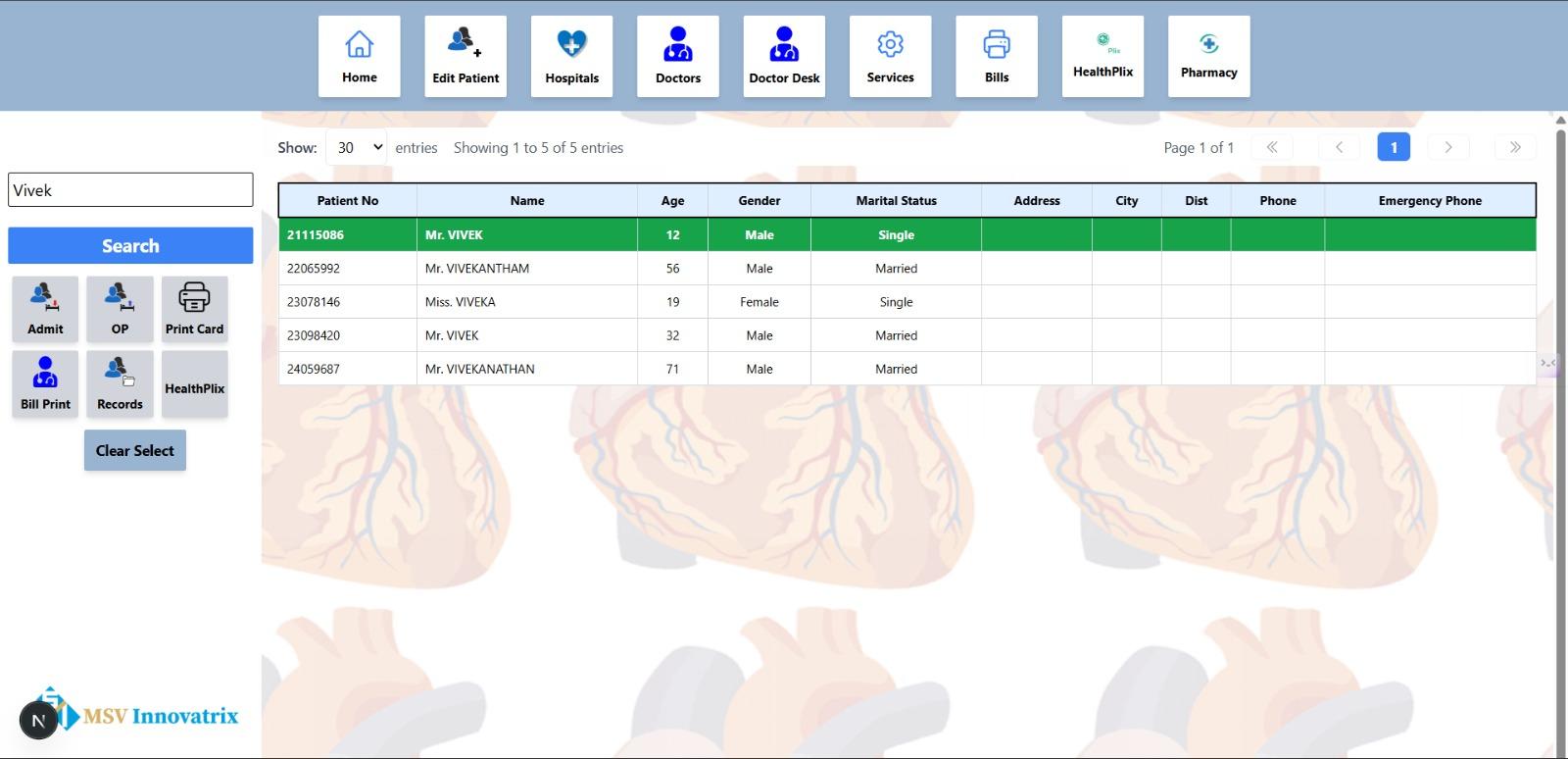Click 'Showing 1 to 5 of 5 entries' text

coord(538,148)
